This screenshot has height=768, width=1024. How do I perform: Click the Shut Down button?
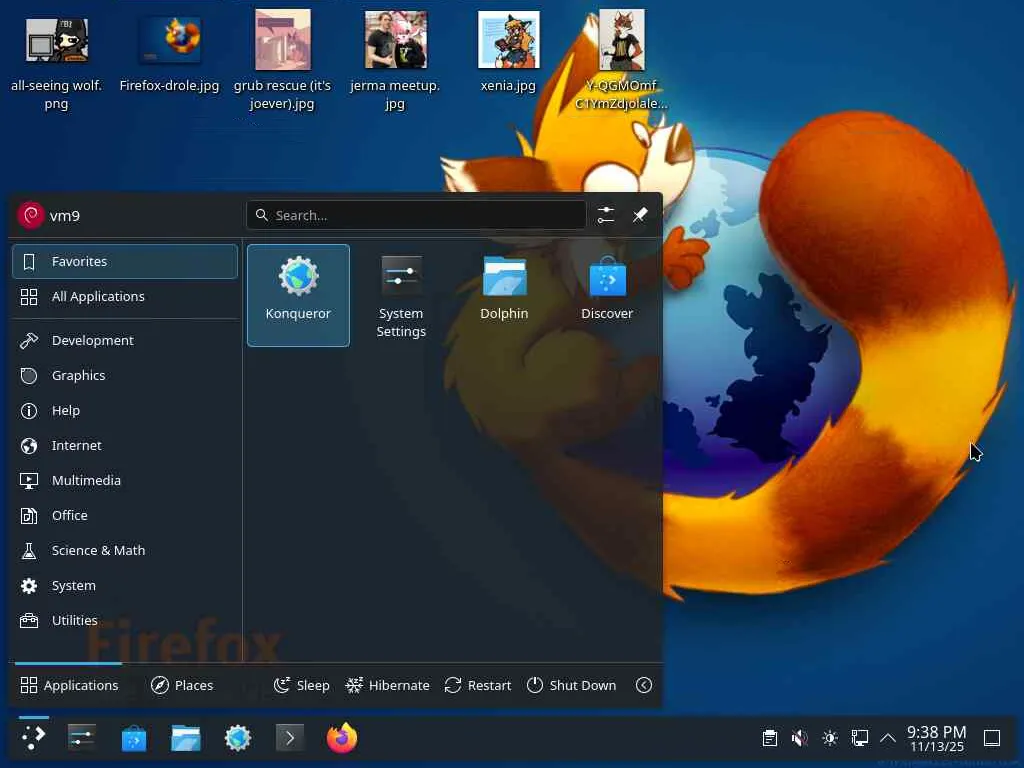pyautogui.click(x=571, y=685)
